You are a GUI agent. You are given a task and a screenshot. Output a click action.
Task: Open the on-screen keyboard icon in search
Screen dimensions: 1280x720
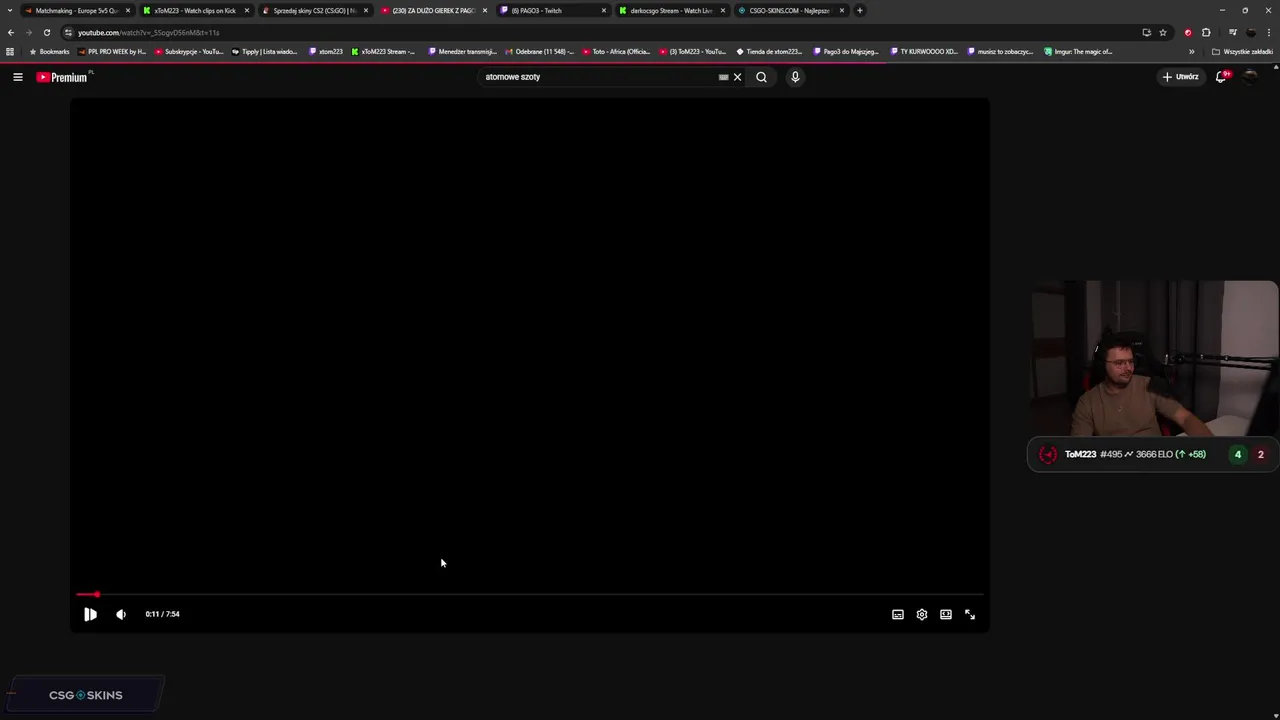(723, 77)
